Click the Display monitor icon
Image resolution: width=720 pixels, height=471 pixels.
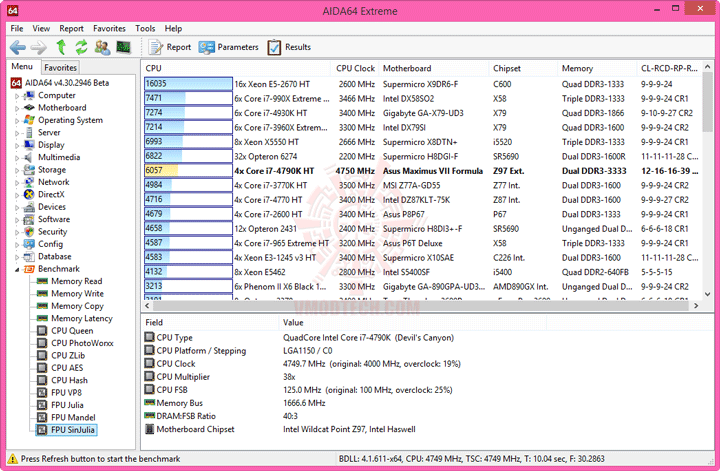(x=29, y=145)
